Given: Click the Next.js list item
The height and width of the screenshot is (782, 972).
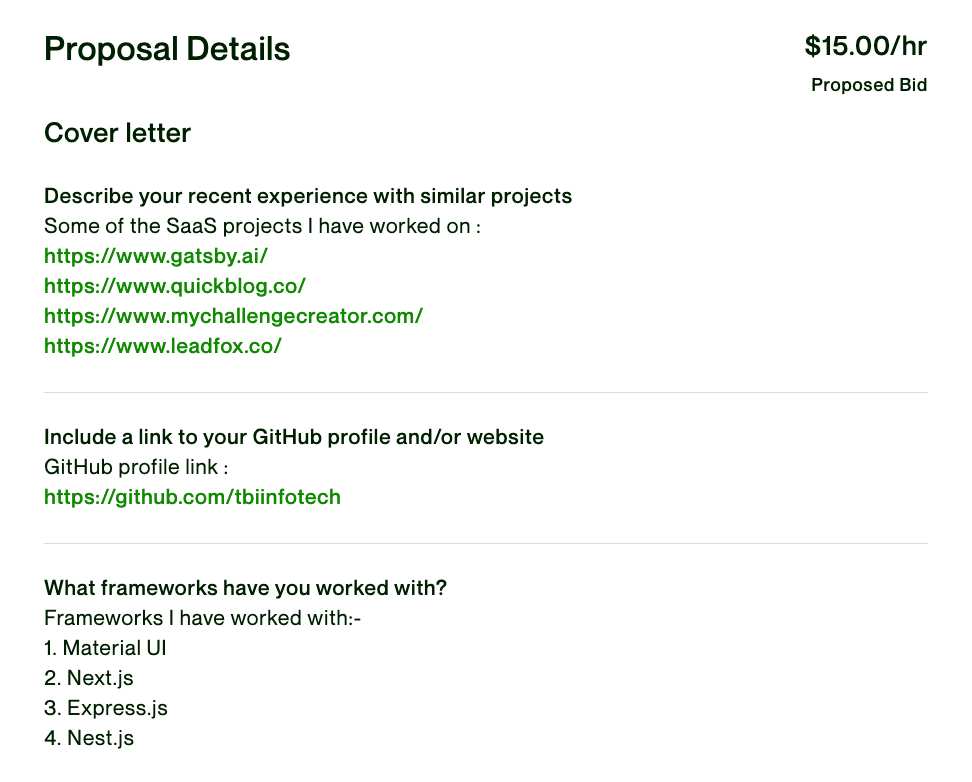Looking at the screenshot, I should click(x=89, y=678).
